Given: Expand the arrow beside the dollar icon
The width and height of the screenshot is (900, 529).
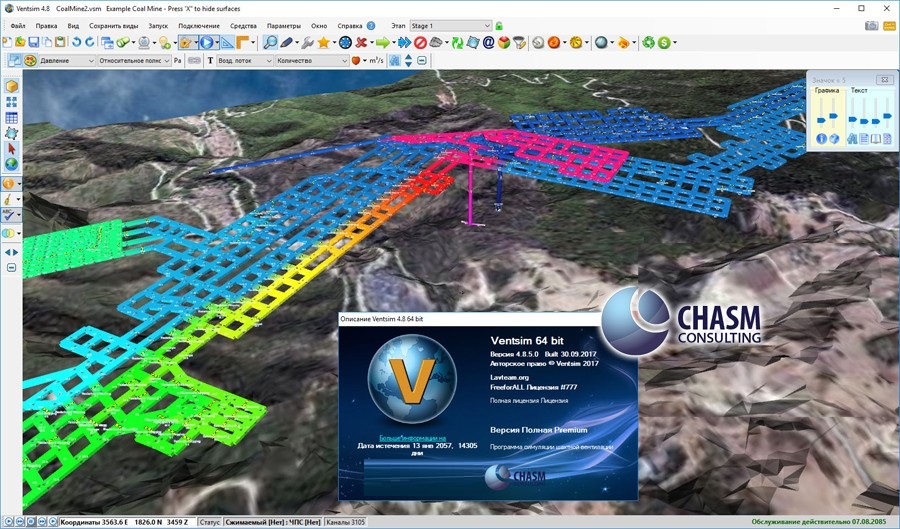Looking at the screenshot, I should [674, 42].
